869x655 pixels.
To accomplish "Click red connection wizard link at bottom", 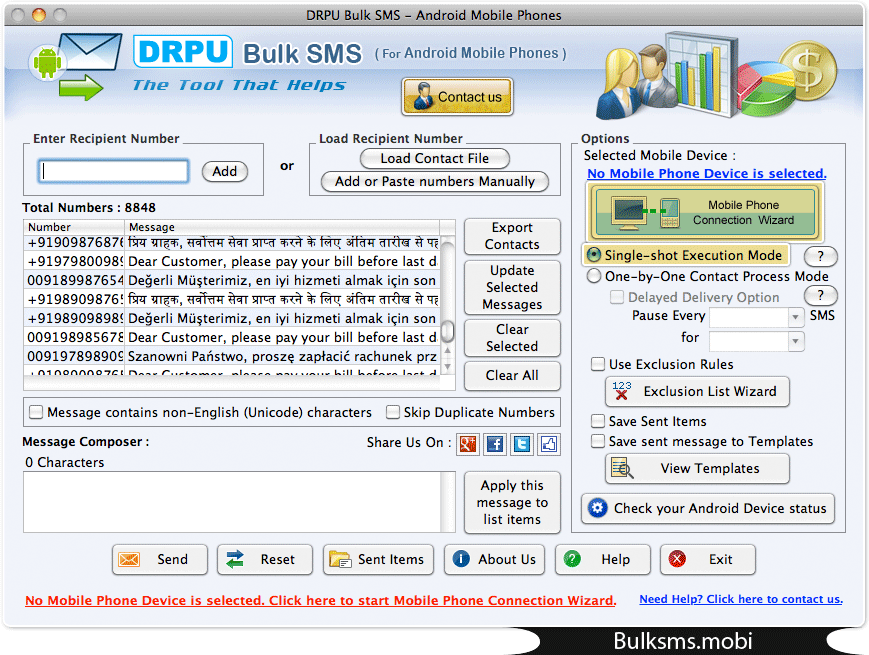I will point(320,600).
